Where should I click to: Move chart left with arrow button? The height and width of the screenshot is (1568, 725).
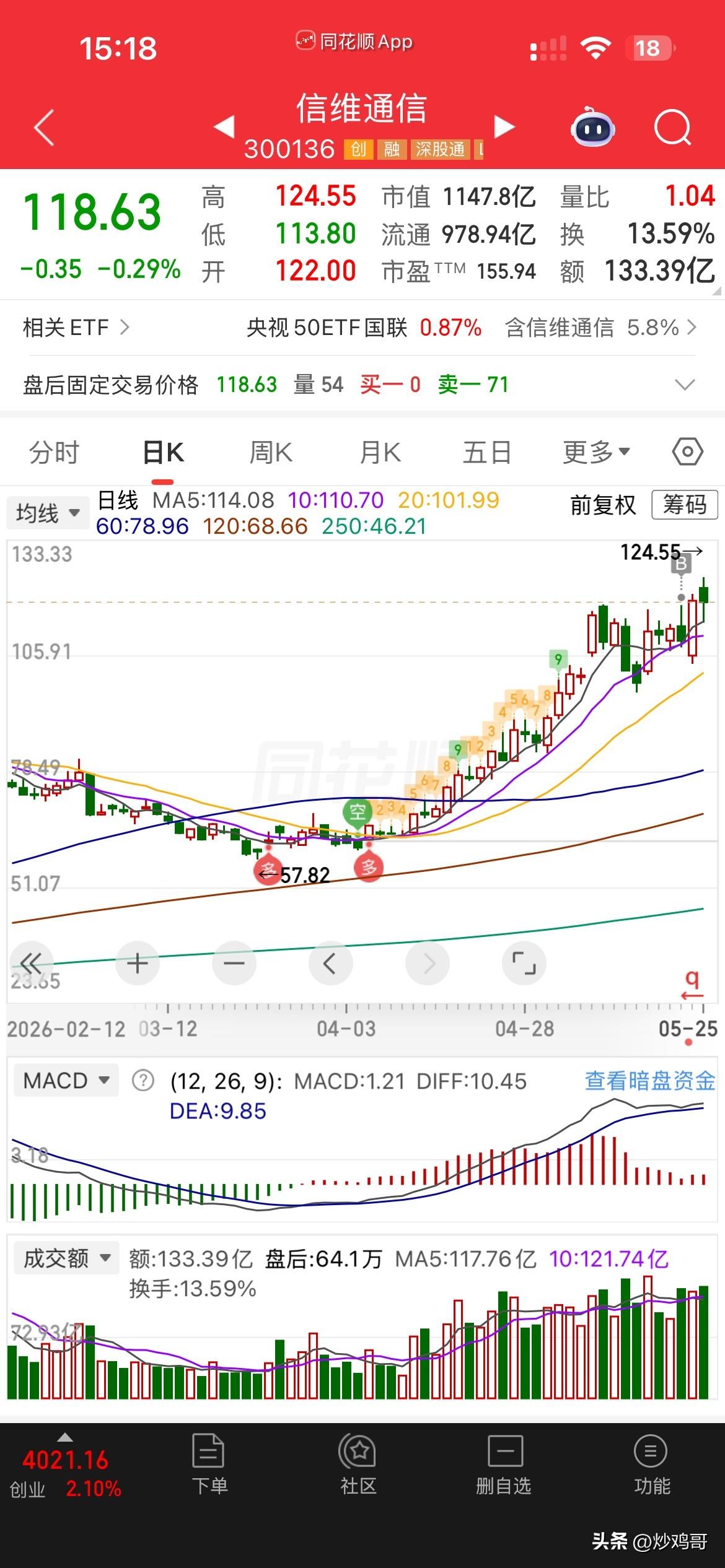point(330,963)
